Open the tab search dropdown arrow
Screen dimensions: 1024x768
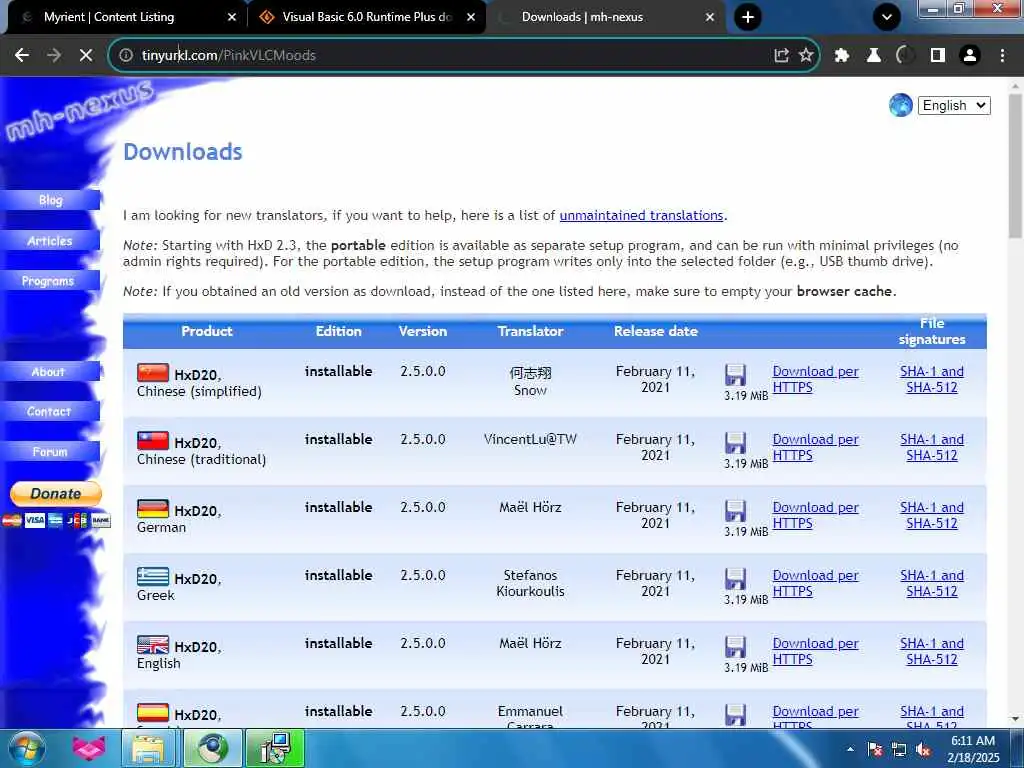886,17
